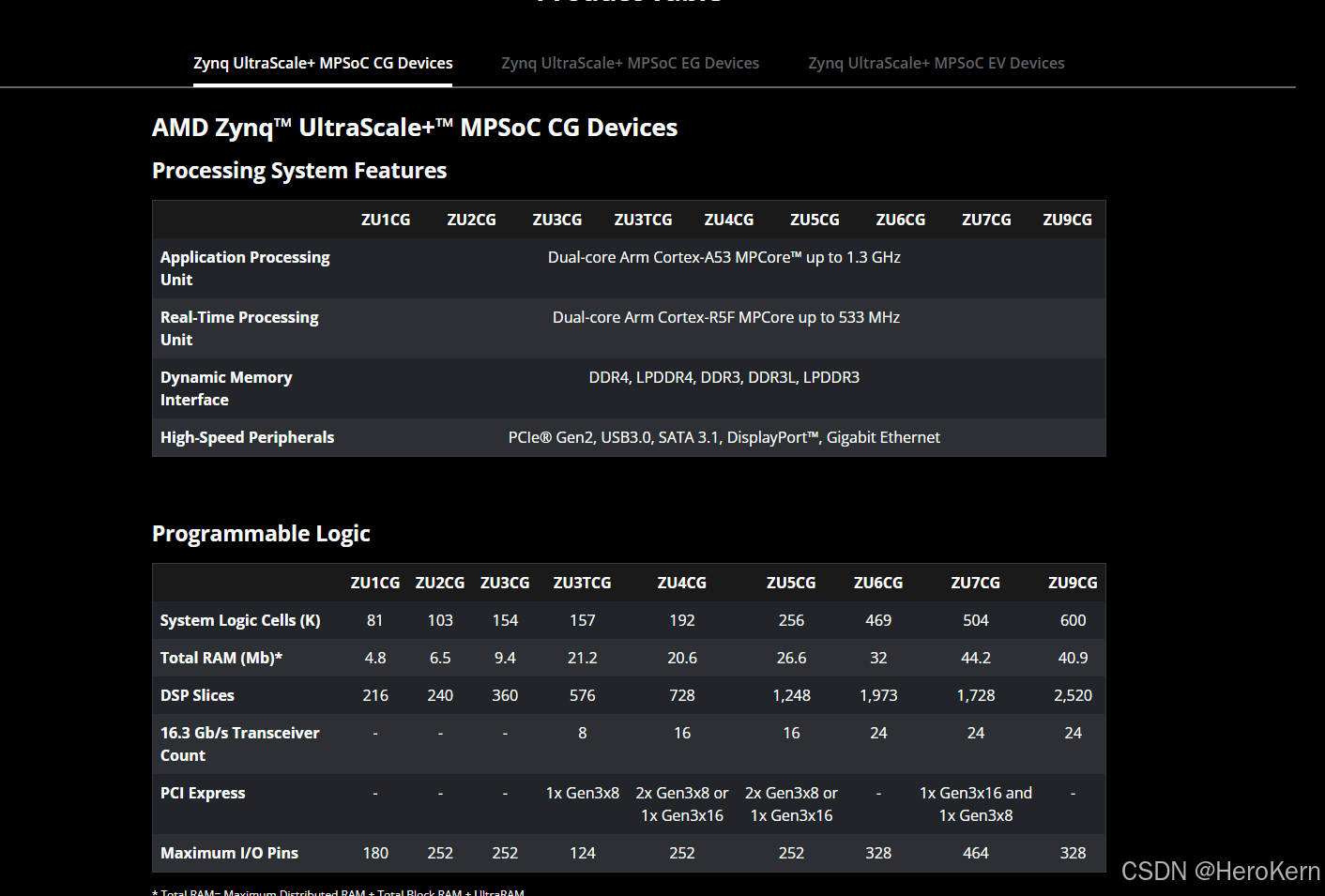The height and width of the screenshot is (896, 1325).
Task: Select Total RAM value 40.9
Action: [1073, 658]
